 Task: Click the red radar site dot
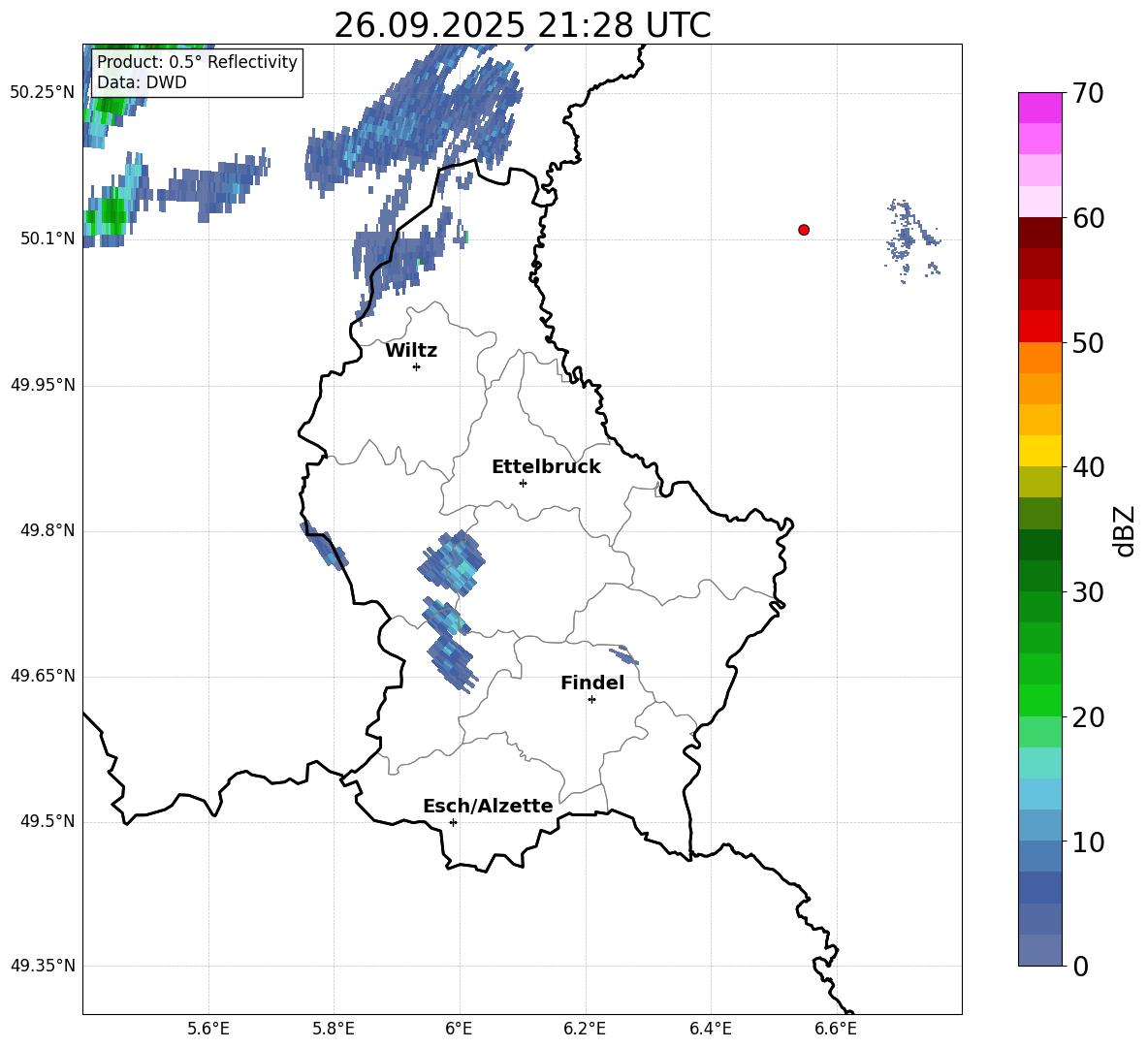[804, 230]
